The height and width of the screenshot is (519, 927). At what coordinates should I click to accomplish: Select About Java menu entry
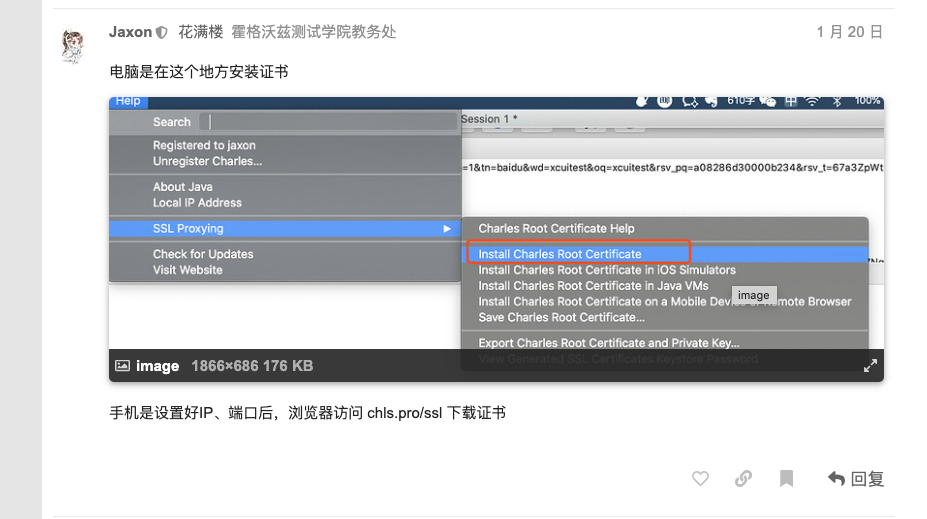182,187
